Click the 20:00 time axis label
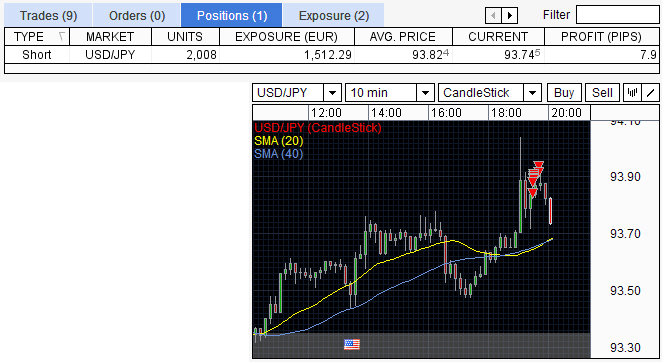 tap(566, 113)
